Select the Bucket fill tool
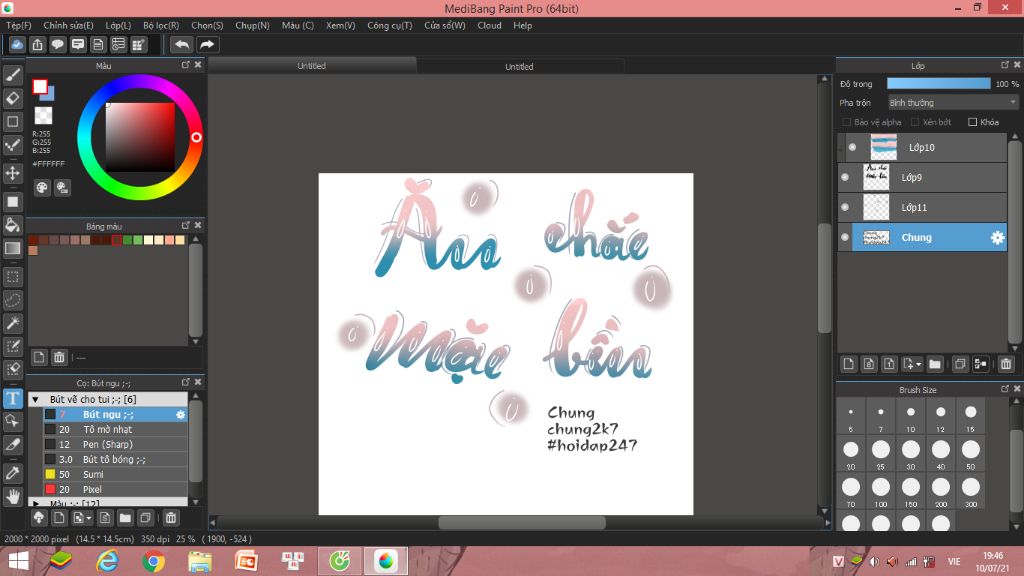This screenshot has width=1024, height=576. pos(12,225)
